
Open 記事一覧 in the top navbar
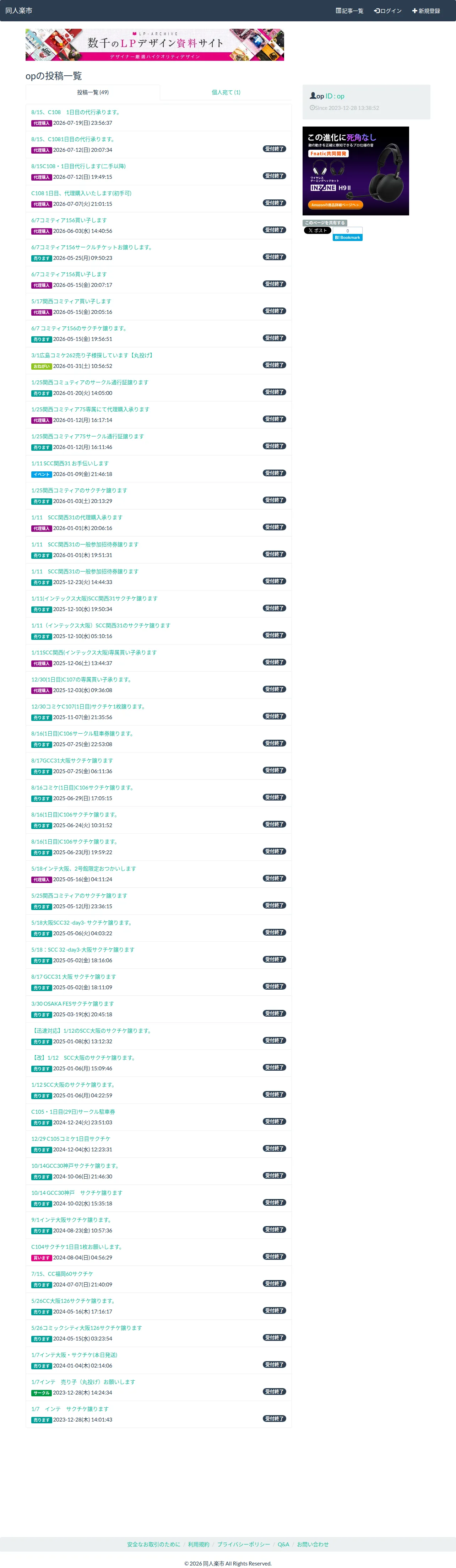coord(349,11)
